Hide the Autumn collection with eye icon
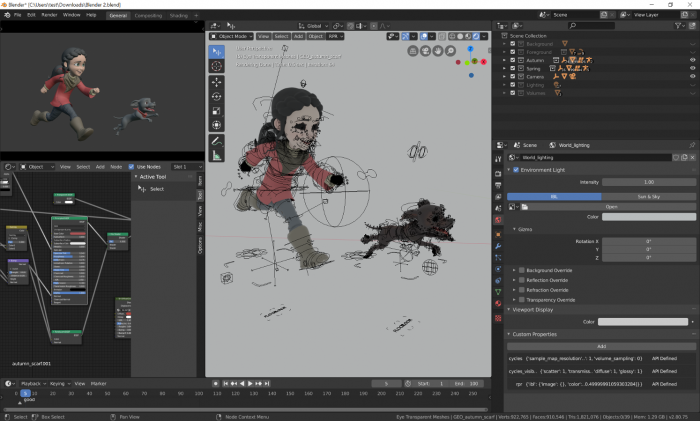Image resolution: width=700 pixels, height=421 pixels. click(692, 60)
